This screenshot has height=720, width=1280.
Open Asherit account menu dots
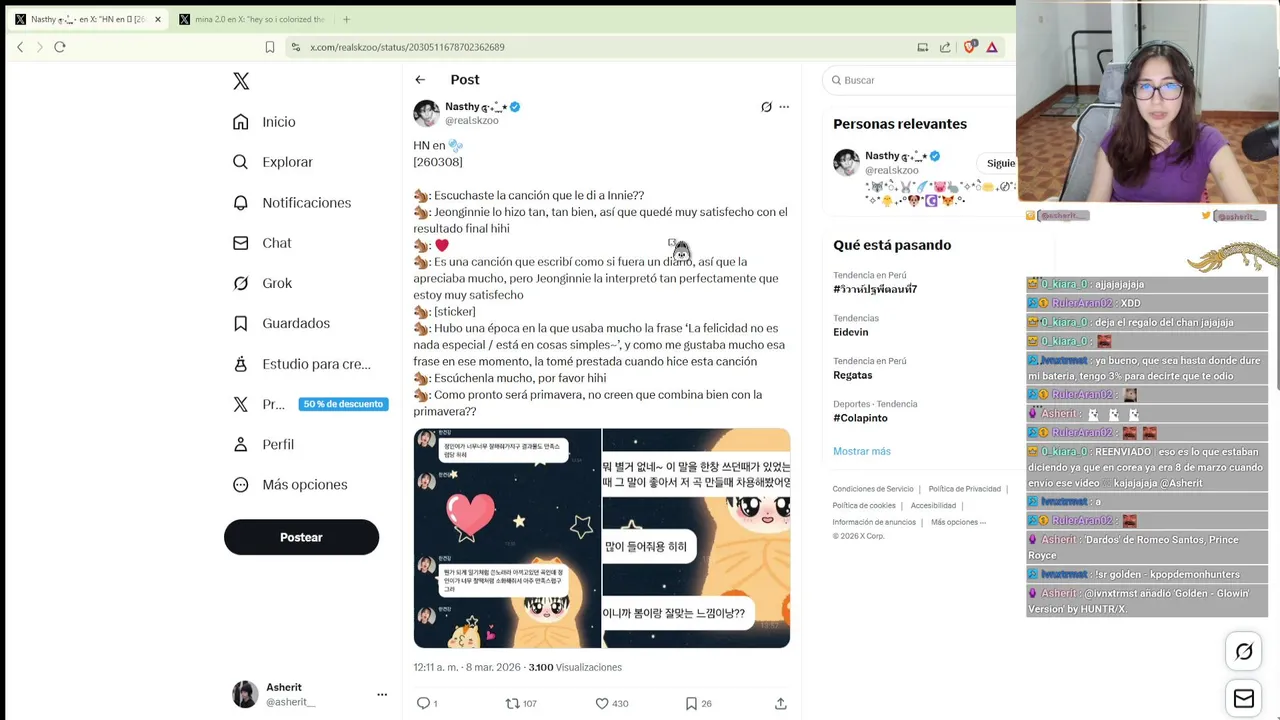382,694
